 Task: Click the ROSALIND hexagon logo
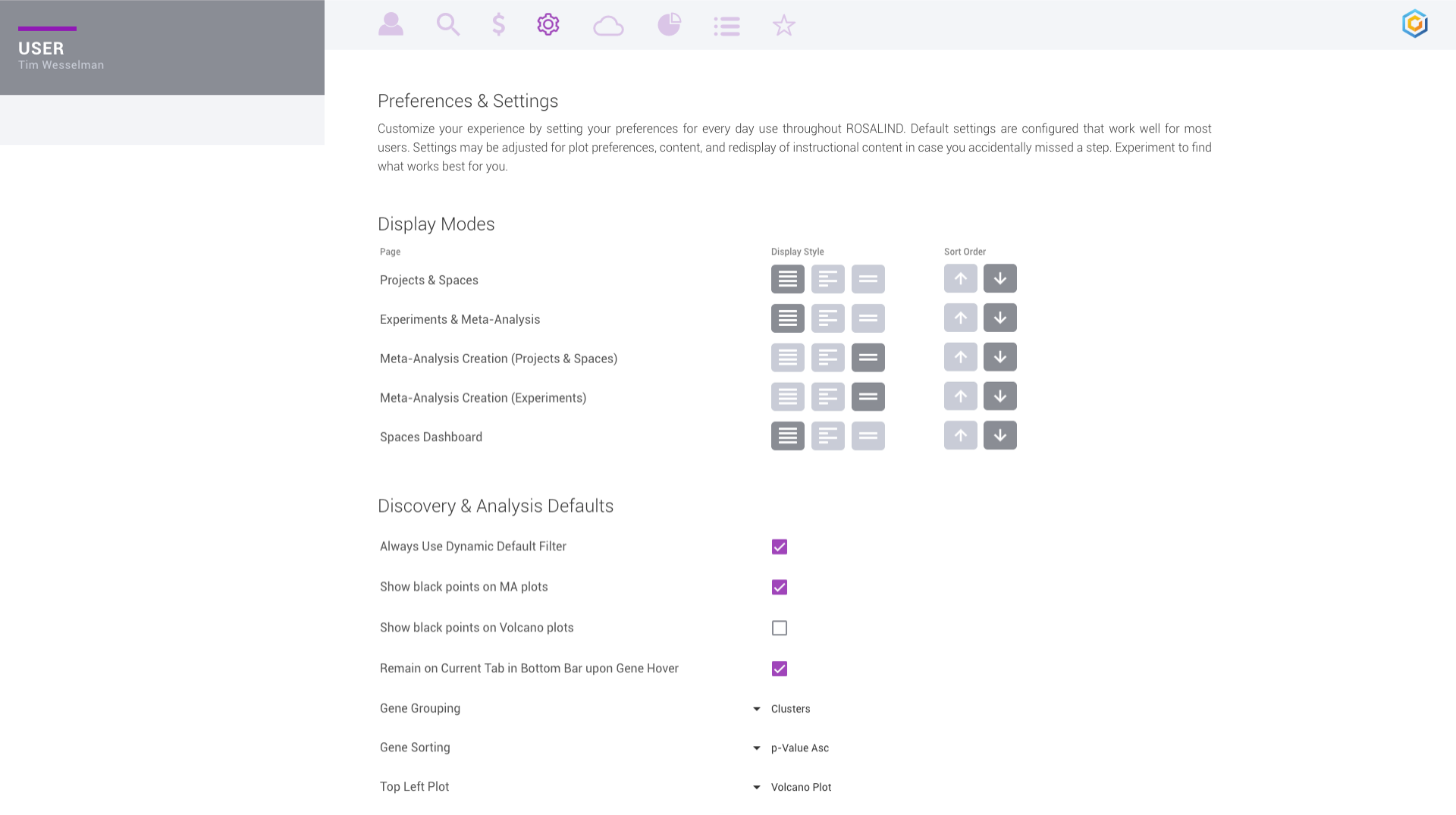click(1415, 24)
